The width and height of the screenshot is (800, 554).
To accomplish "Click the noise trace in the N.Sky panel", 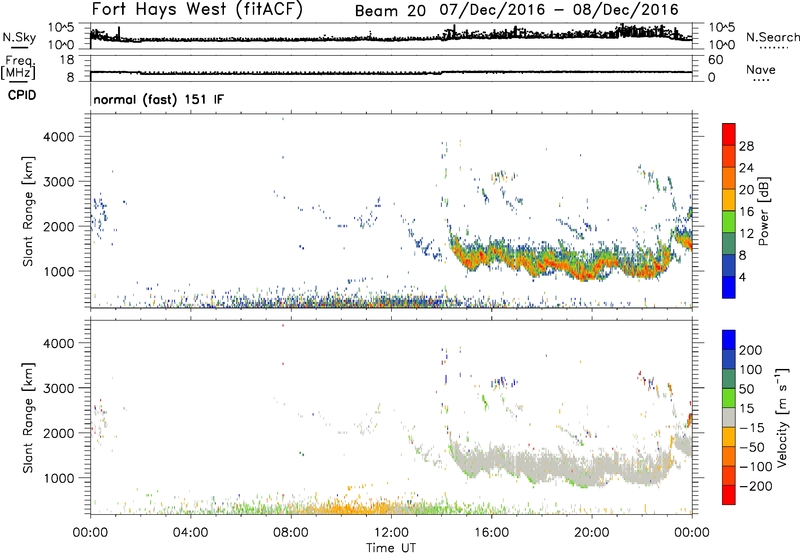I will pos(391,39).
